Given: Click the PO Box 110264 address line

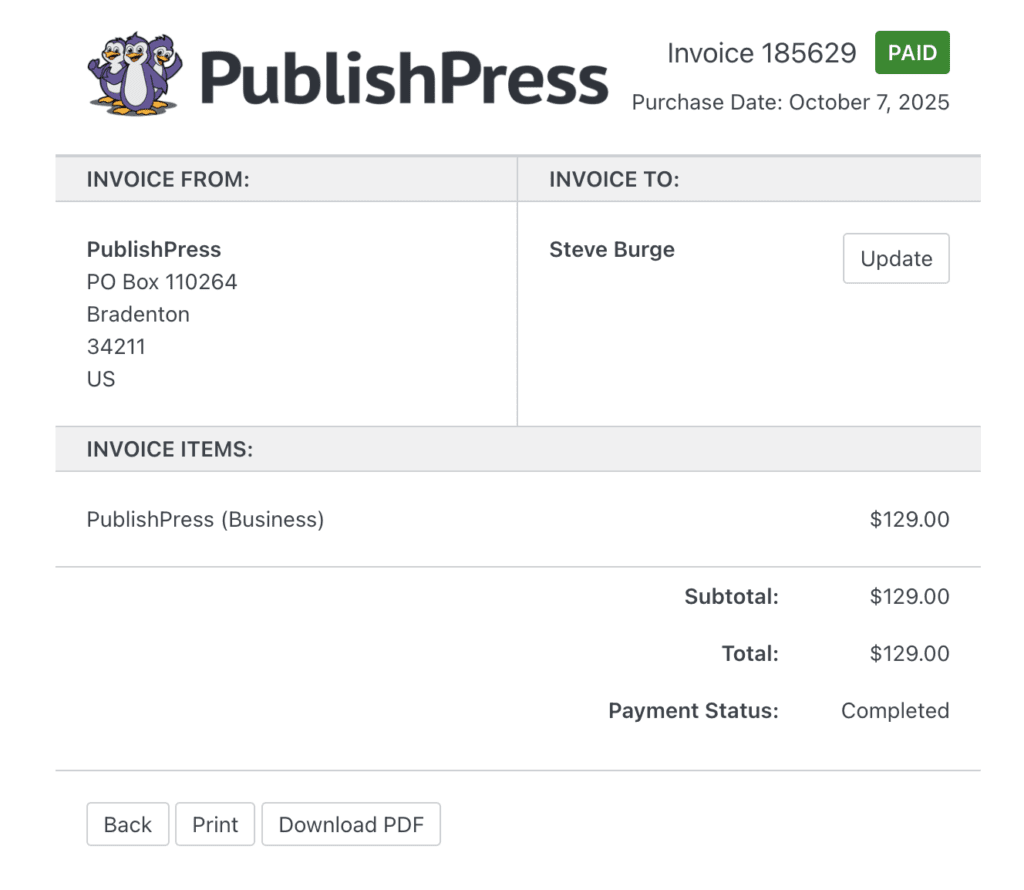Looking at the screenshot, I should coord(161,281).
